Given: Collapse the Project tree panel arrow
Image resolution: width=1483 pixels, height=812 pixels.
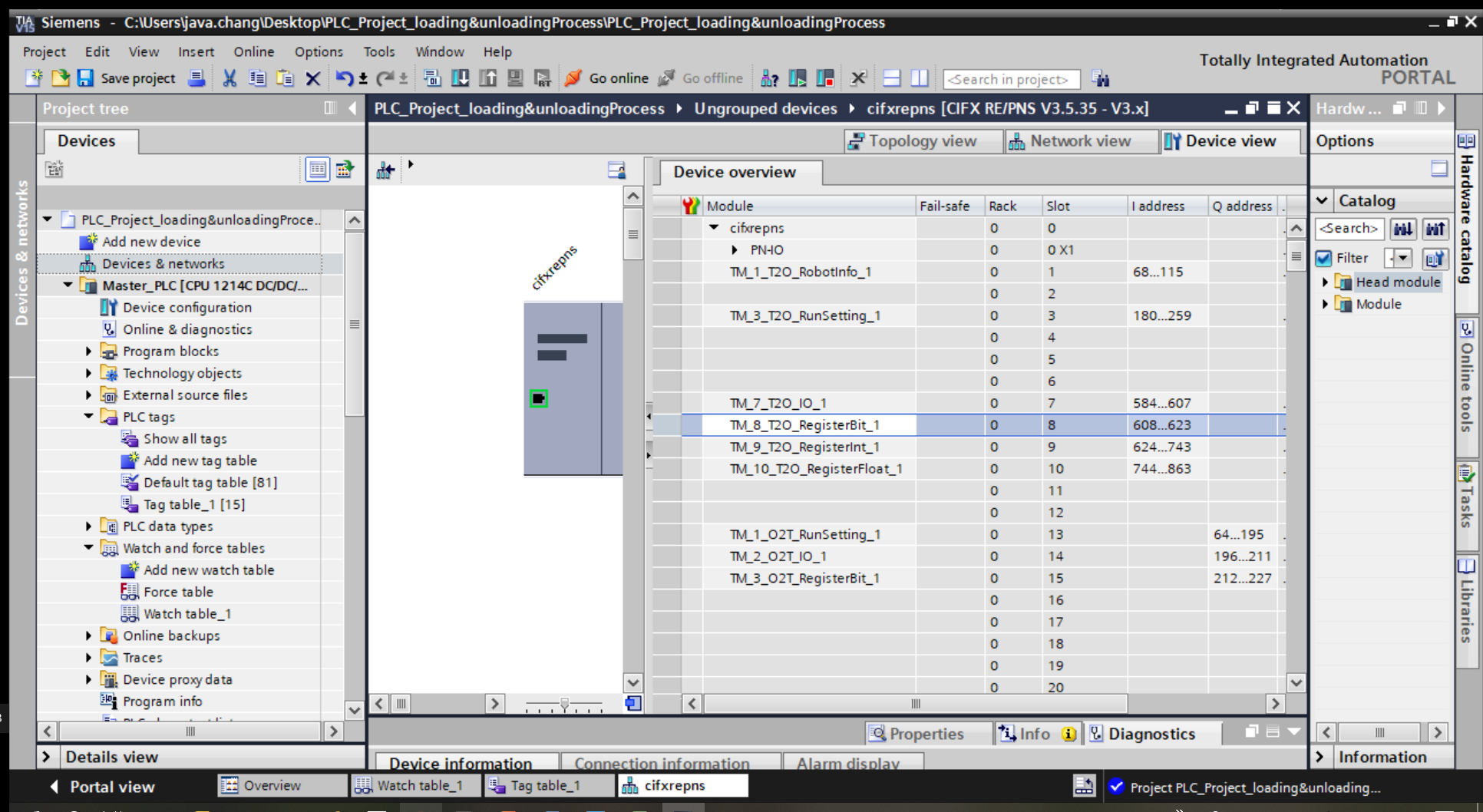Looking at the screenshot, I should tap(352, 108).
